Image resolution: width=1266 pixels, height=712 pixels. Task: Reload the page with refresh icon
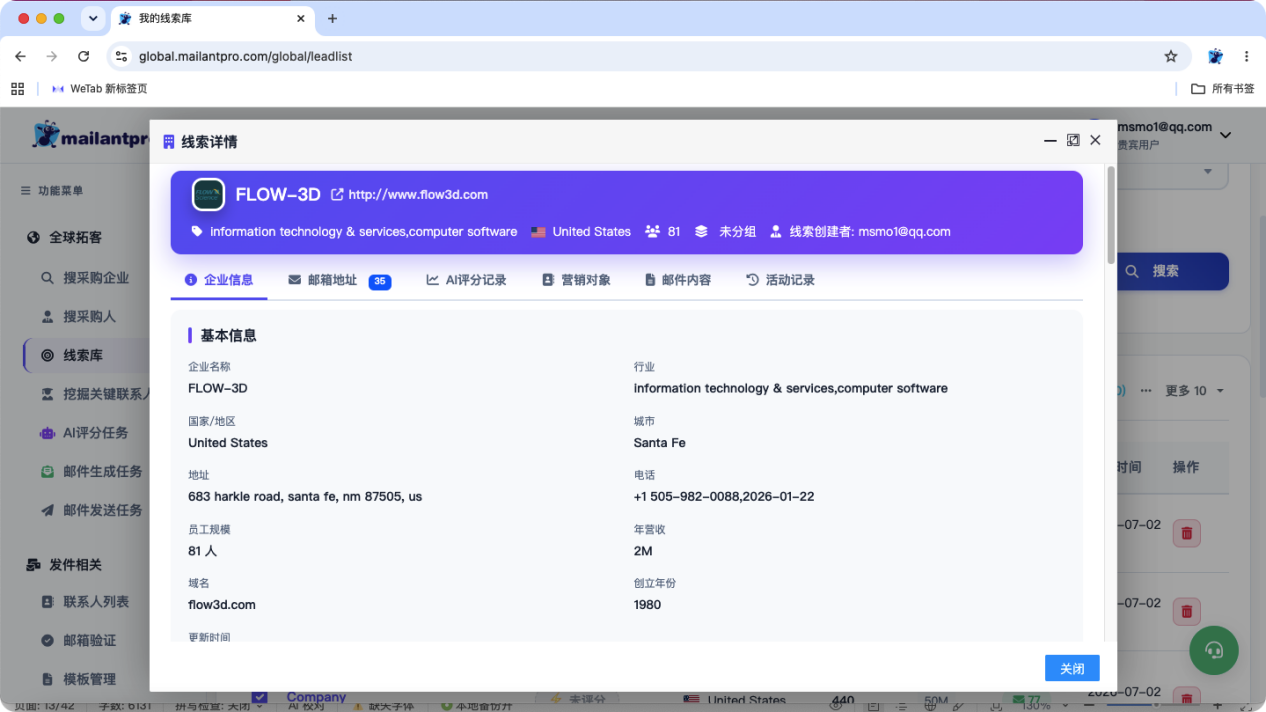[x=84, y=57]
